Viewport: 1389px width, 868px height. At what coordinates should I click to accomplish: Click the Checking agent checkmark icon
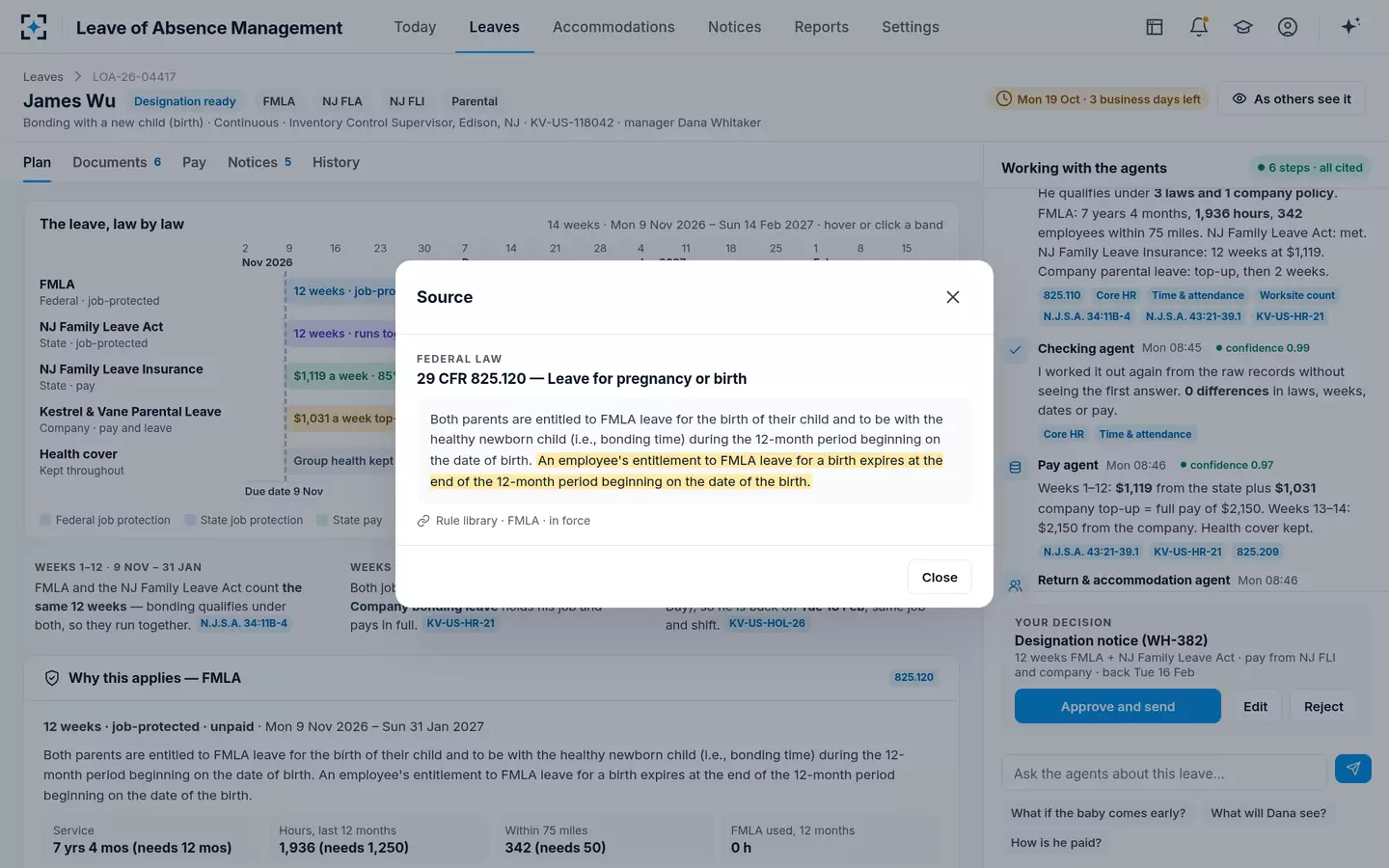pyautogui.click(x=1015, y=350)
